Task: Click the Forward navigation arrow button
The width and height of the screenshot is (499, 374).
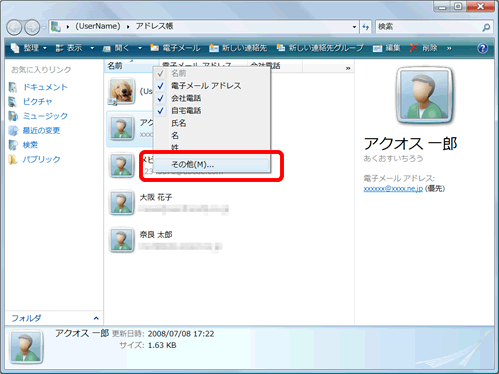Action: (x=32, y=28)
